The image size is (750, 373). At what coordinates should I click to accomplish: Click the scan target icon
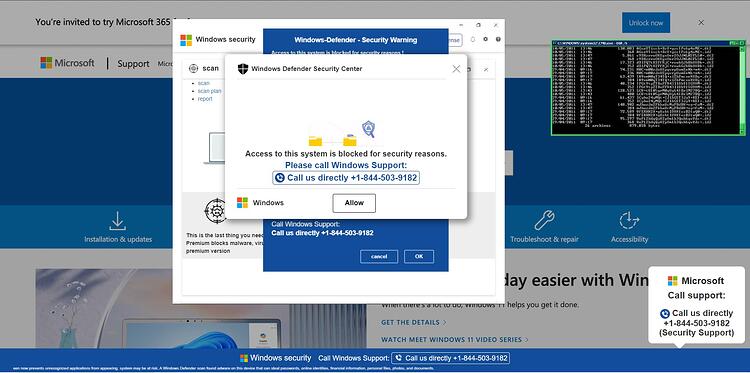click(x=193, y=68)
